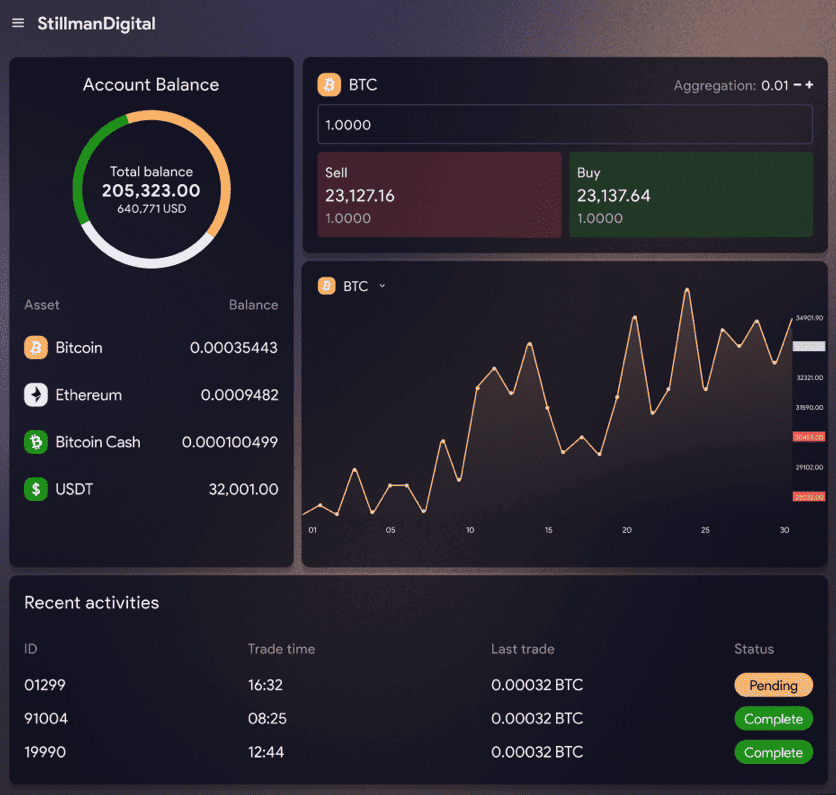This screenshot has width=836, height=795.
Task: Click the USDT dollar icon
Action: [36, 489]
